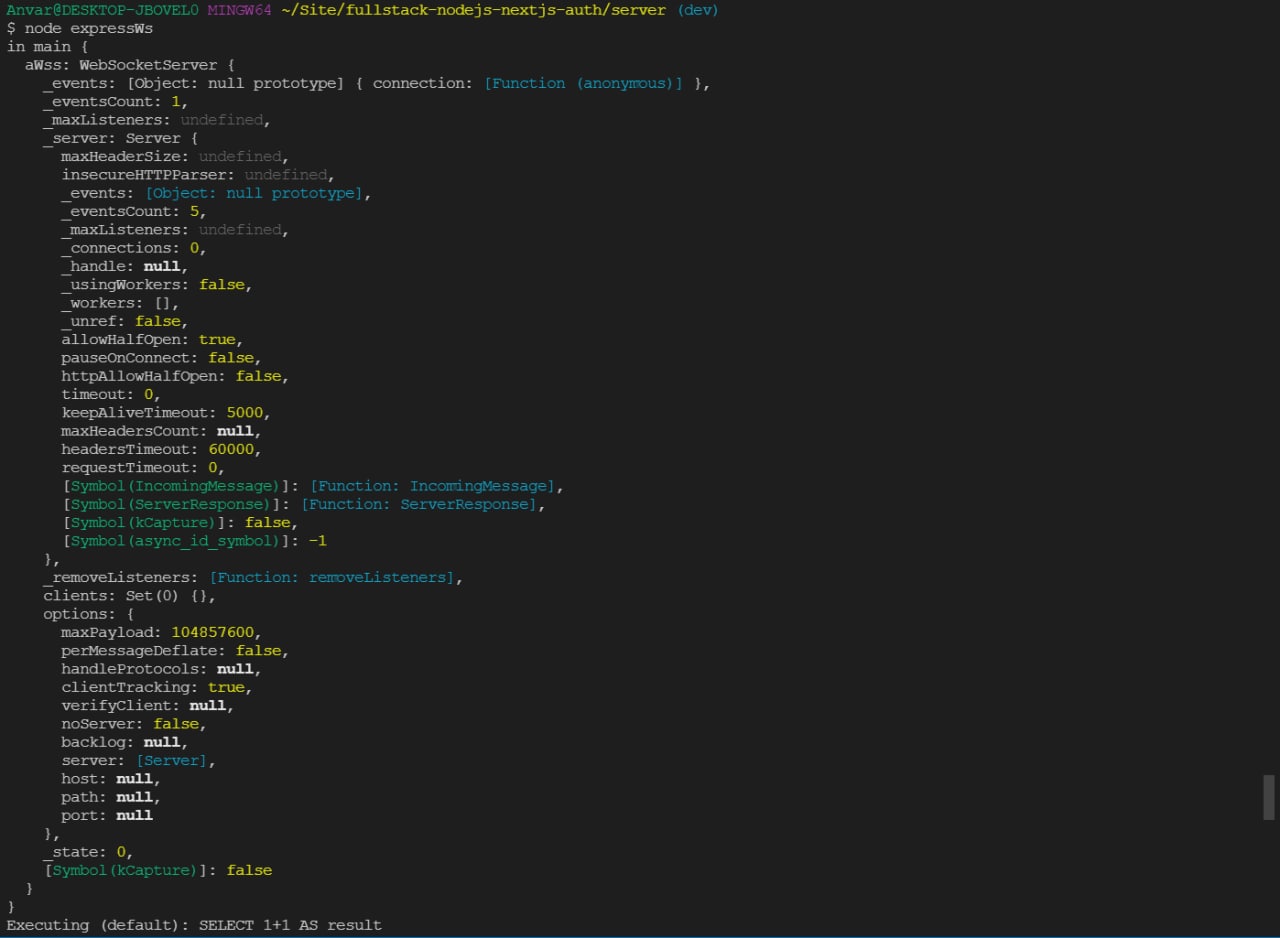Click the '_handle: null,' line

click(x=125, y=266)
